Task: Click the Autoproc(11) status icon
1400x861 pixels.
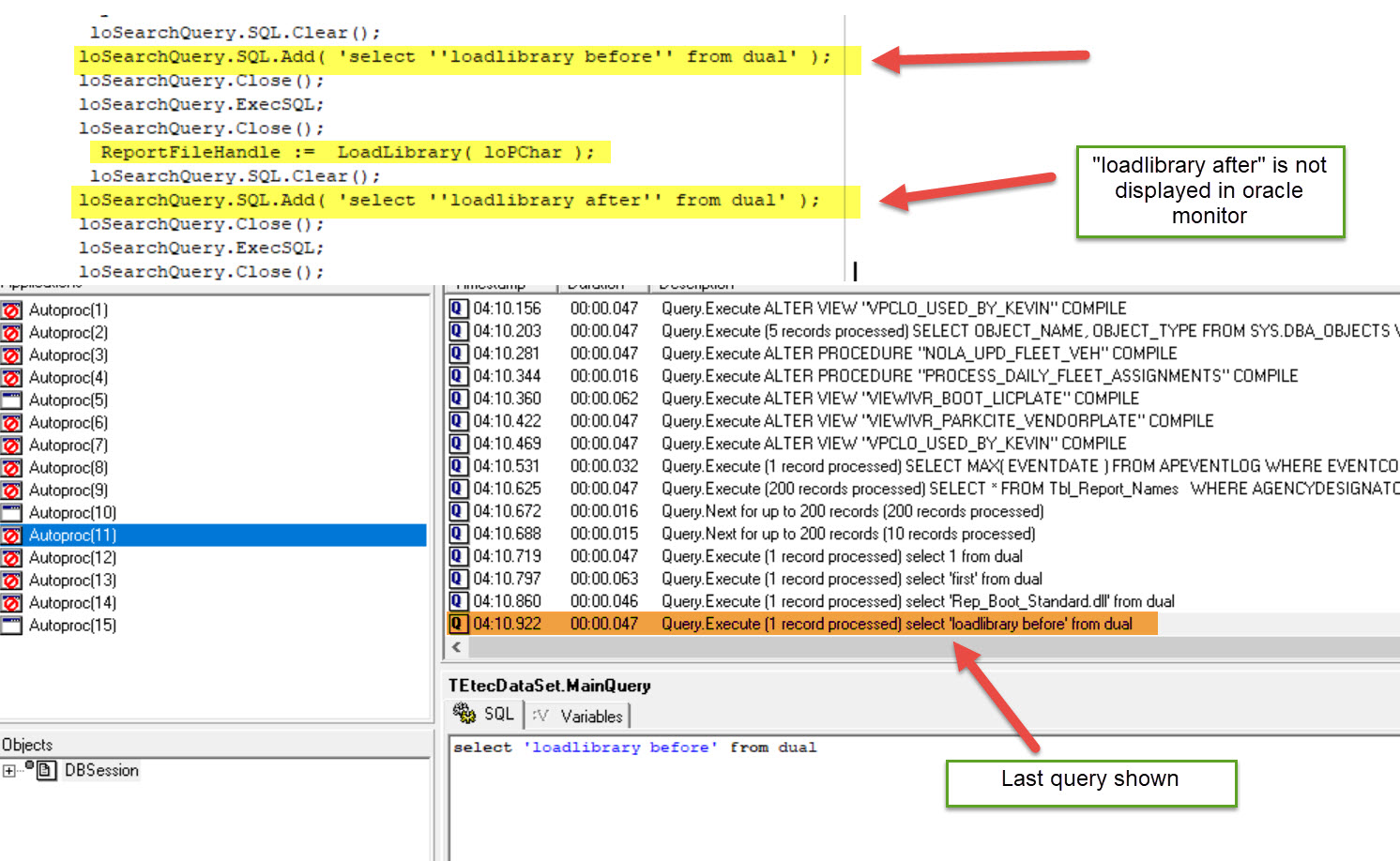Action: [x=11, y=535]
